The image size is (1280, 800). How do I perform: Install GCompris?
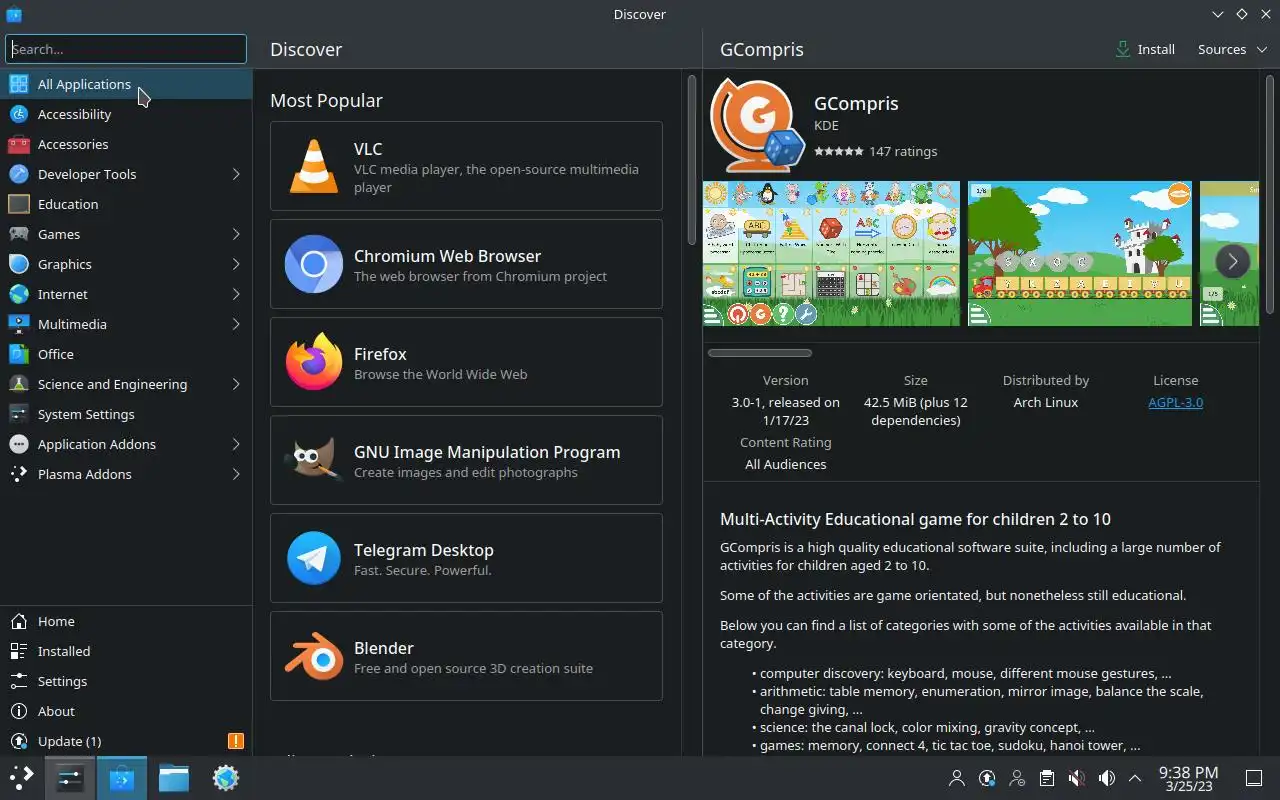coord(1146,49)
